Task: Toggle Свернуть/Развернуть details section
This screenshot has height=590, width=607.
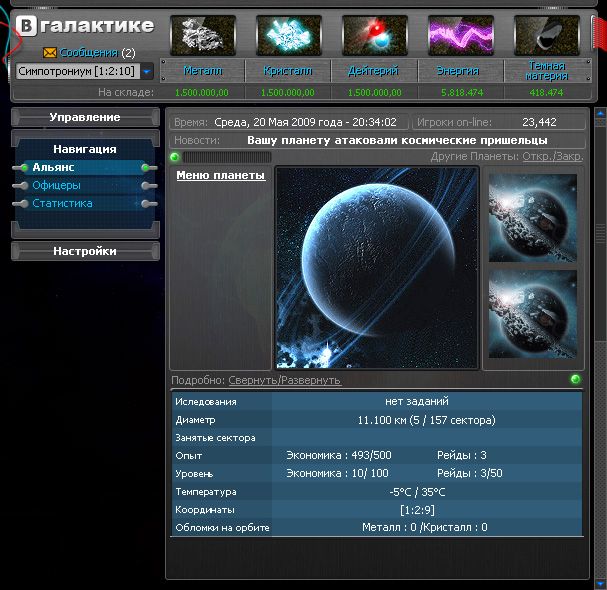Action: [284, 380]
